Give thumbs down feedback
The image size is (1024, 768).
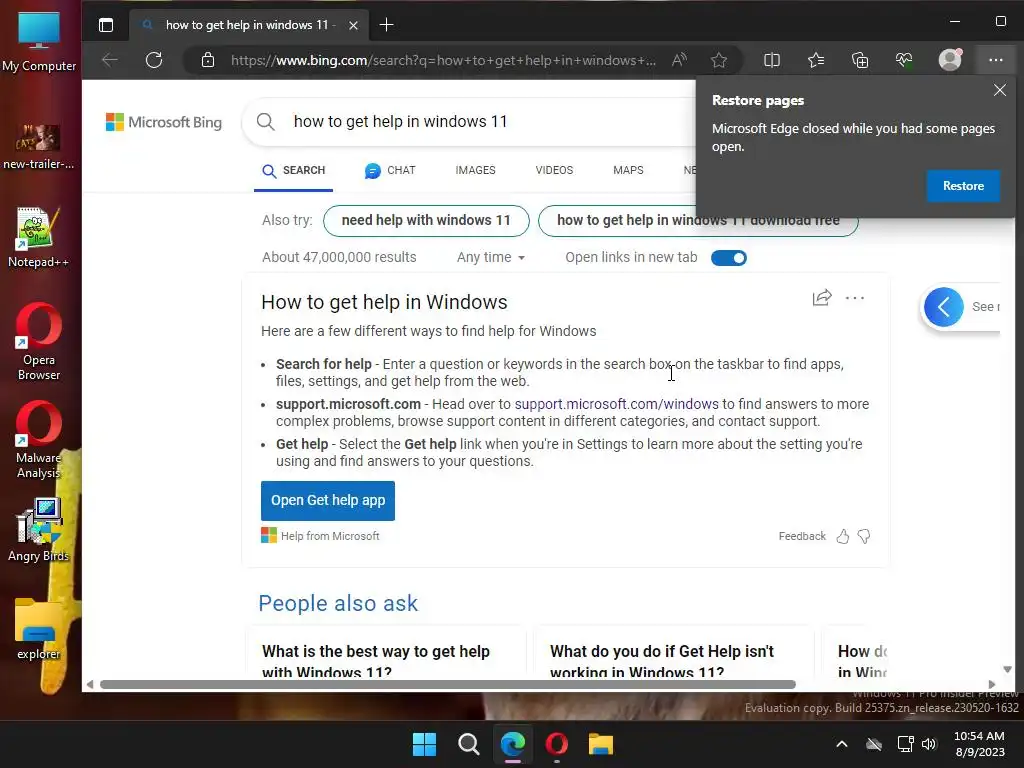point(864,536)
